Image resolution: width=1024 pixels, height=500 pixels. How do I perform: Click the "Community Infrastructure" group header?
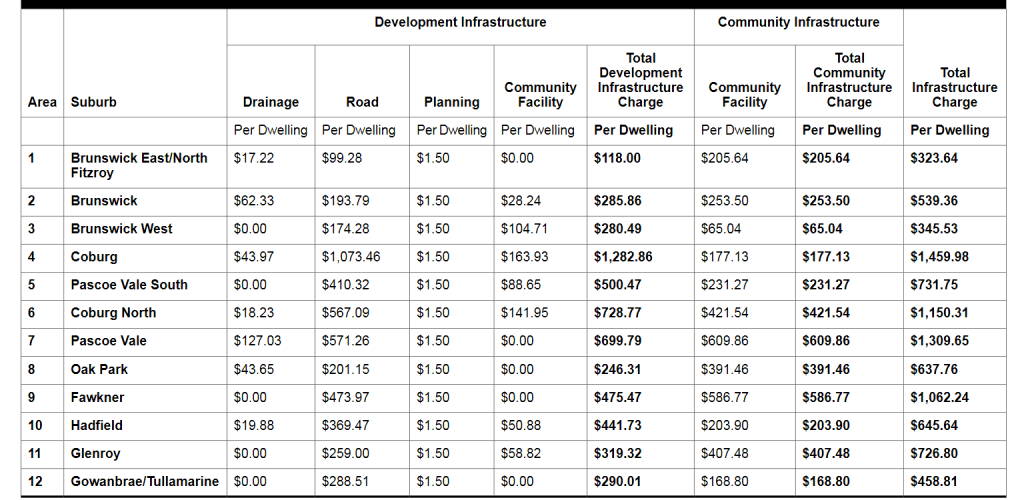798,22
